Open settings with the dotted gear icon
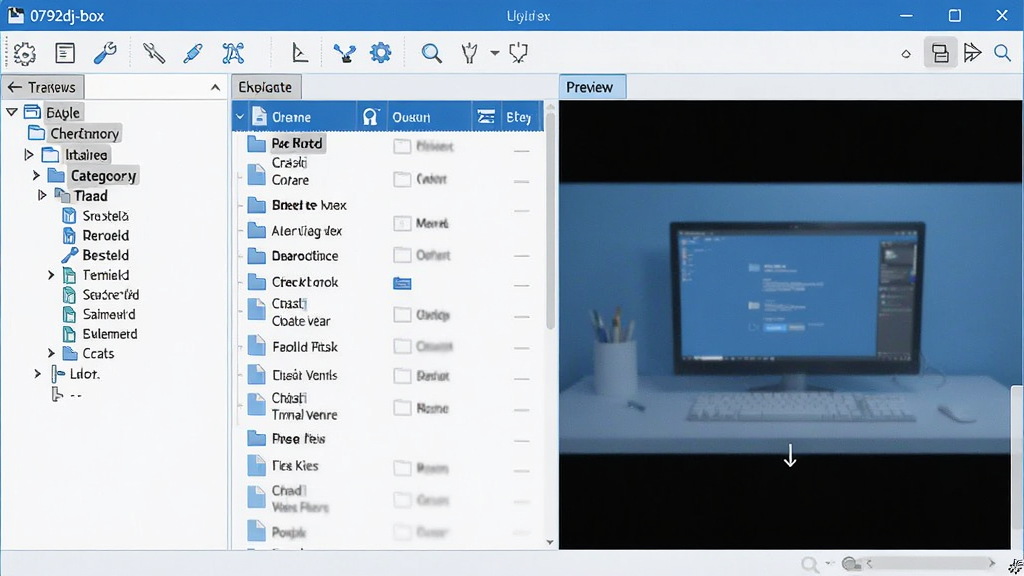The width and height of the screenshot is (1024, 576). click(x=25, y=54)
